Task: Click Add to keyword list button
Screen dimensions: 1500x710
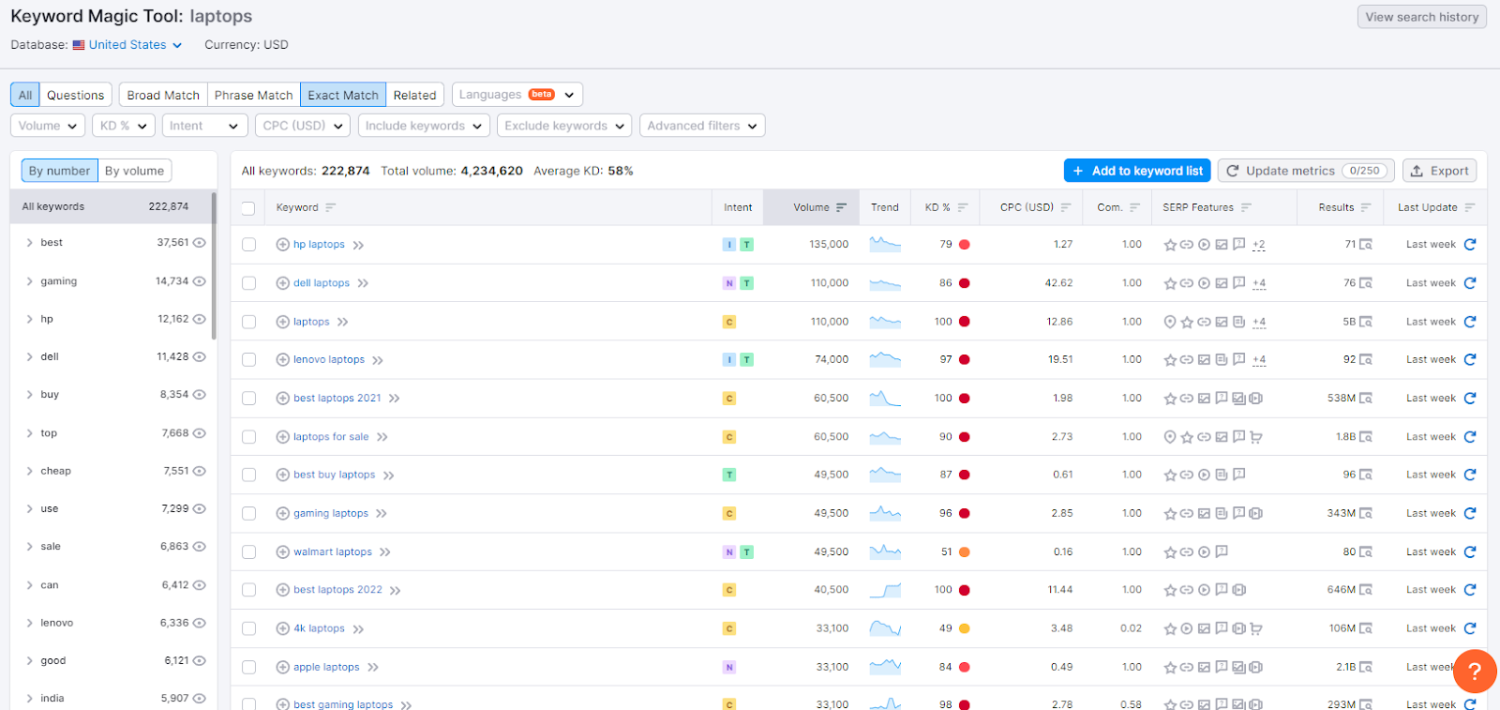Action: [x=1137, y=171]
